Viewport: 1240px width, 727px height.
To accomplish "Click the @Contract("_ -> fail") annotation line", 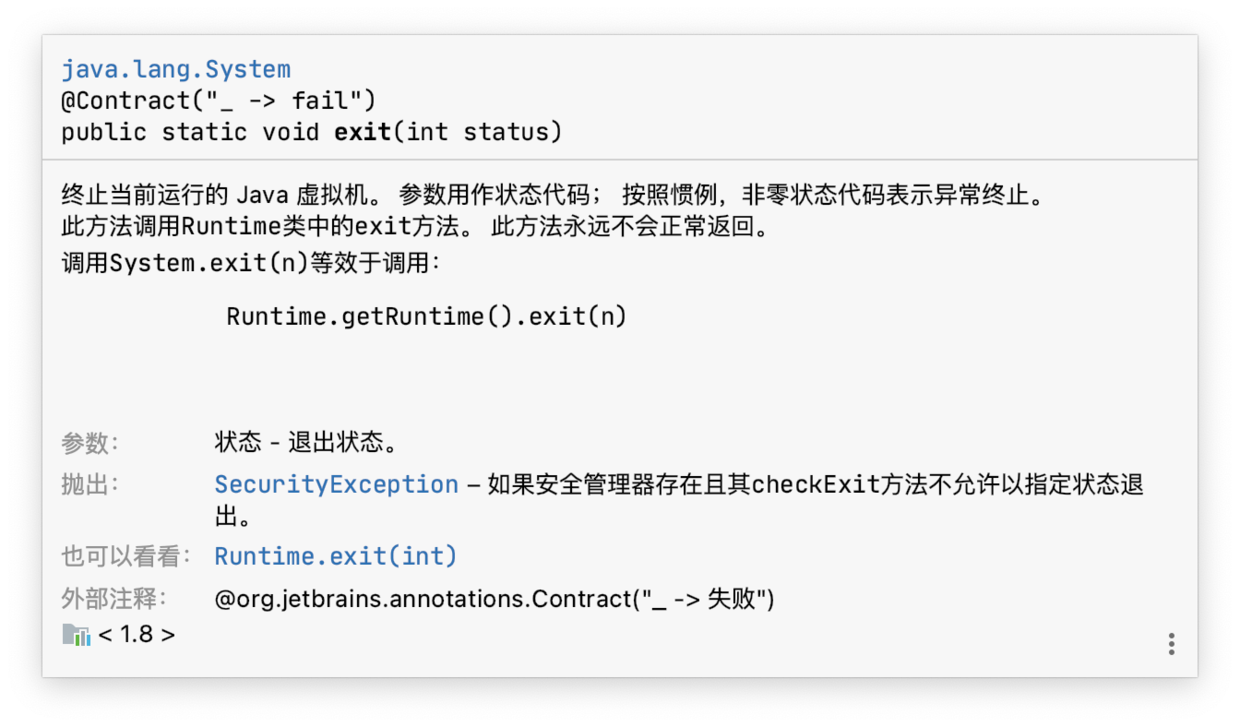I will coord(218,101).
